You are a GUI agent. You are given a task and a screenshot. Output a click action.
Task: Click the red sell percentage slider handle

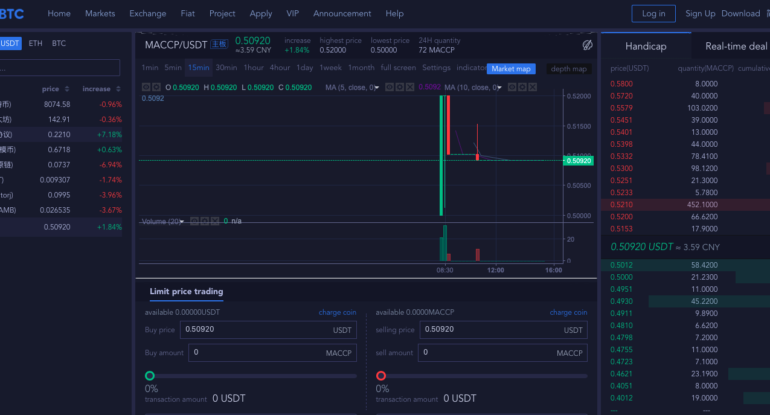coord(381,376)
